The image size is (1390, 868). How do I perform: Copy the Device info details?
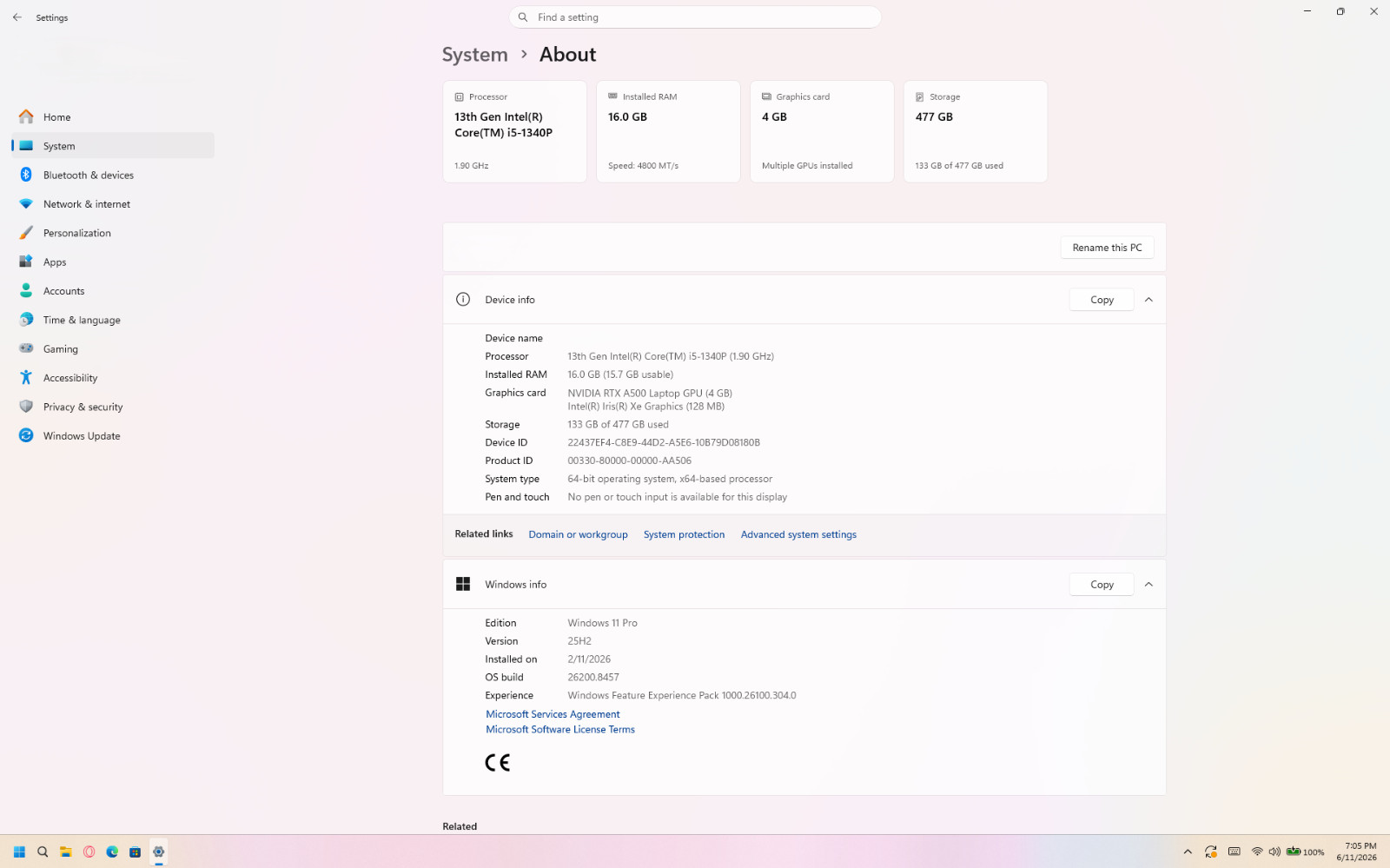1102,300
